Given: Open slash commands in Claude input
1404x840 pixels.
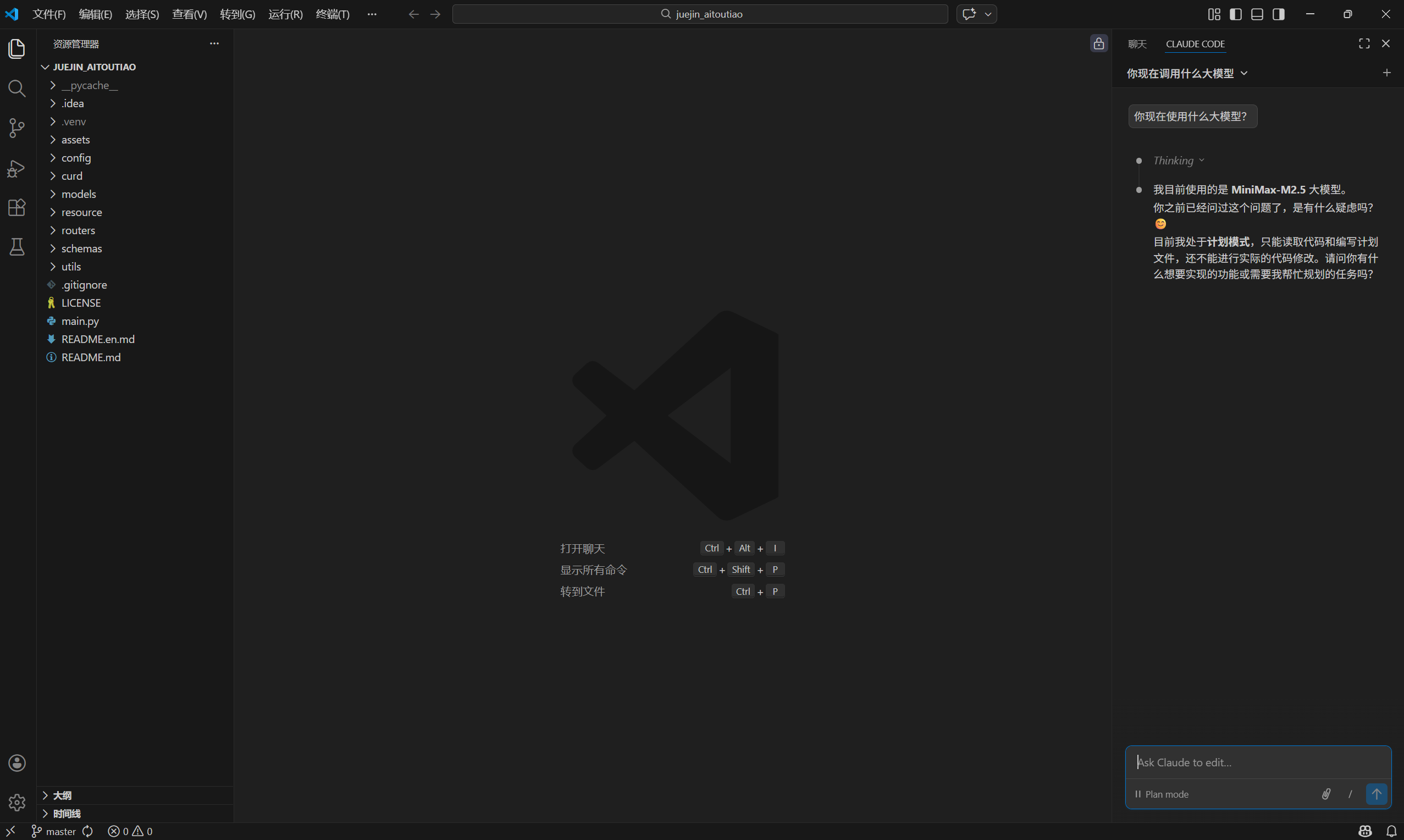Looking at the screenshot, I should pyautogui.click(x=1350, y=794).
